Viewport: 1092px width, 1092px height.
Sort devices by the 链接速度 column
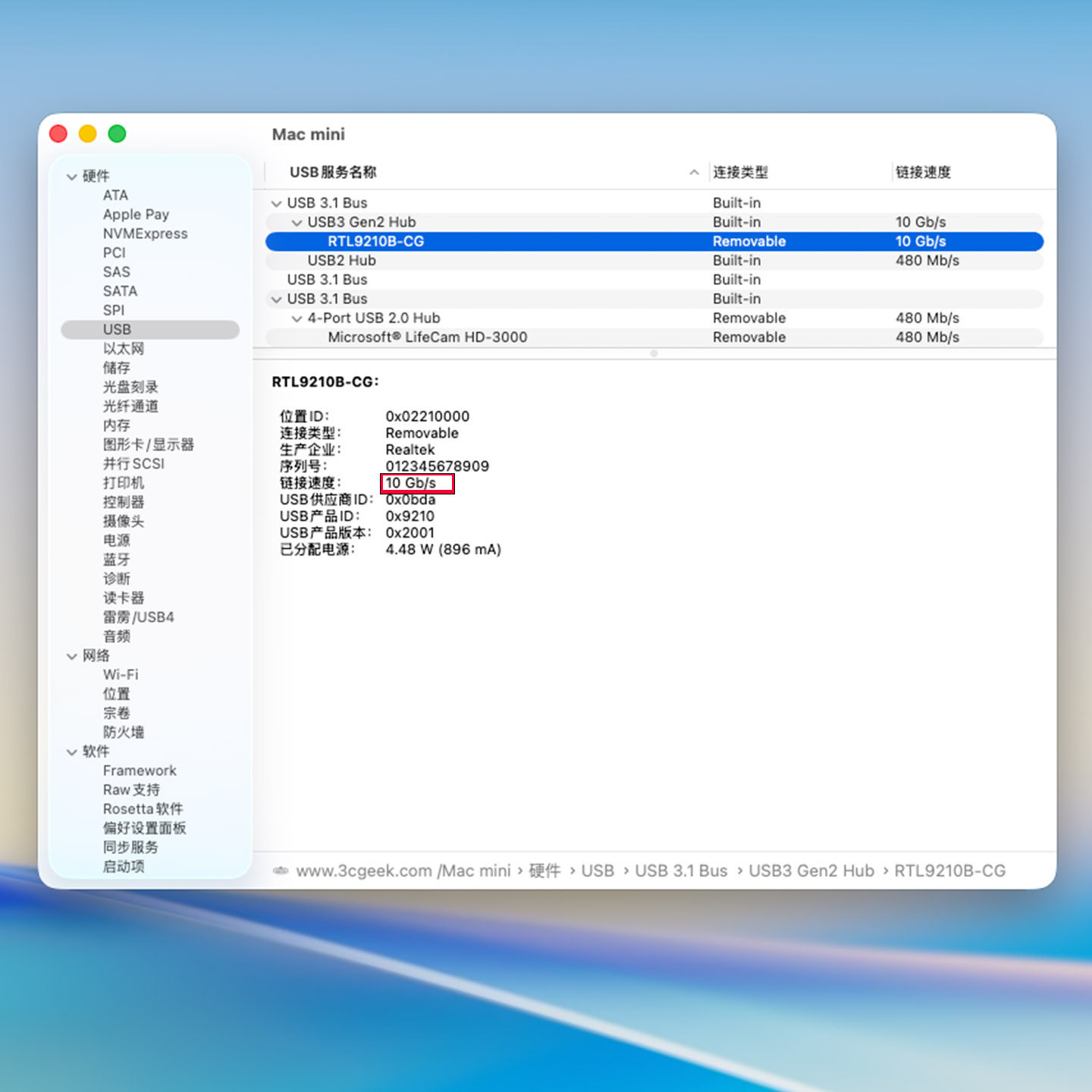[x=923, y=172]
